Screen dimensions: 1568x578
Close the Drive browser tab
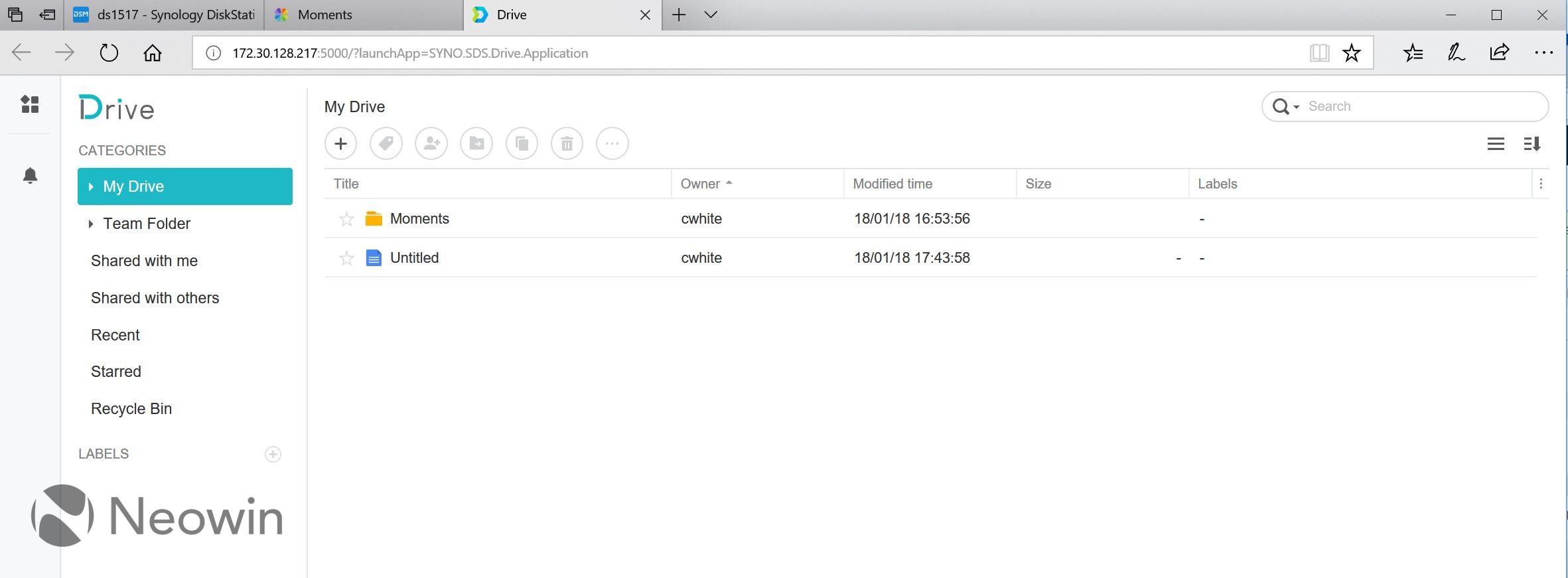tap(645, 15)
